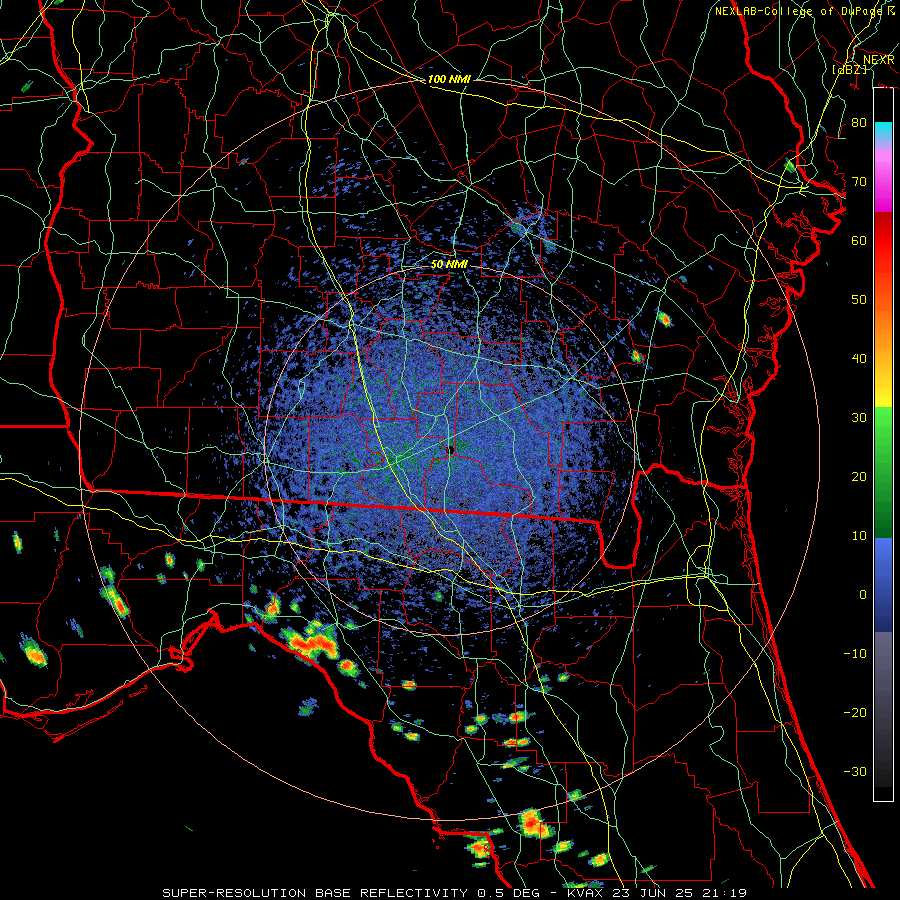Image resolution: width=900 pixels, height=900 pixels.
Task: Select the 40 value on the dBZ scale
Action: click(859, 359)
